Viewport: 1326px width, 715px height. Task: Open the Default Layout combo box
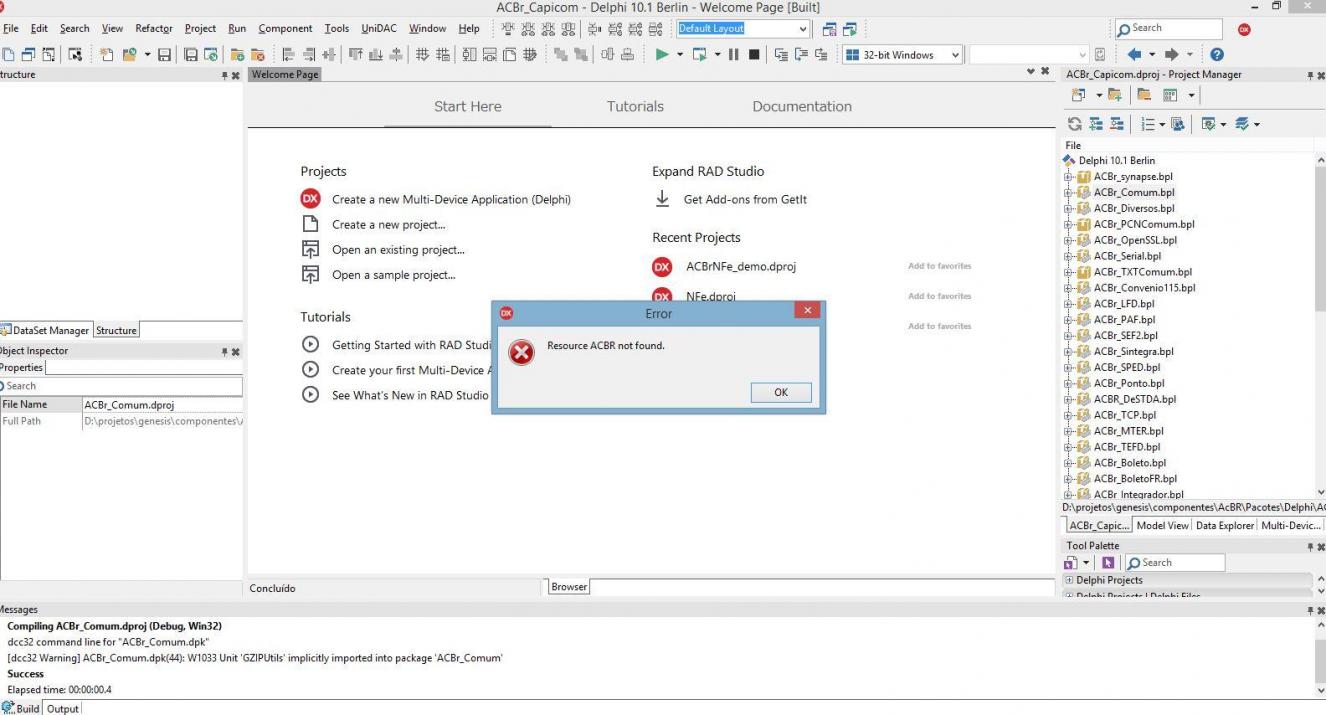point(803,29)
